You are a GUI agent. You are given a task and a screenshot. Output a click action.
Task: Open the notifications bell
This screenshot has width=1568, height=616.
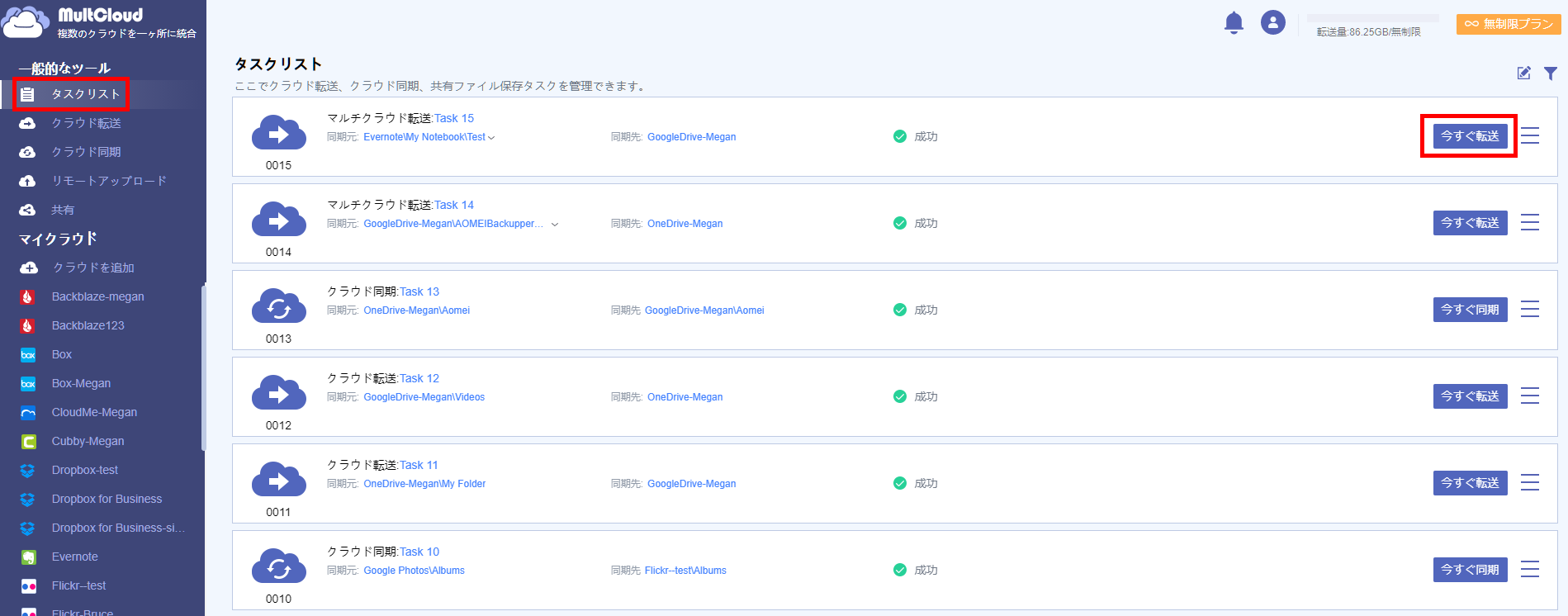click(x=1234, y=23)
